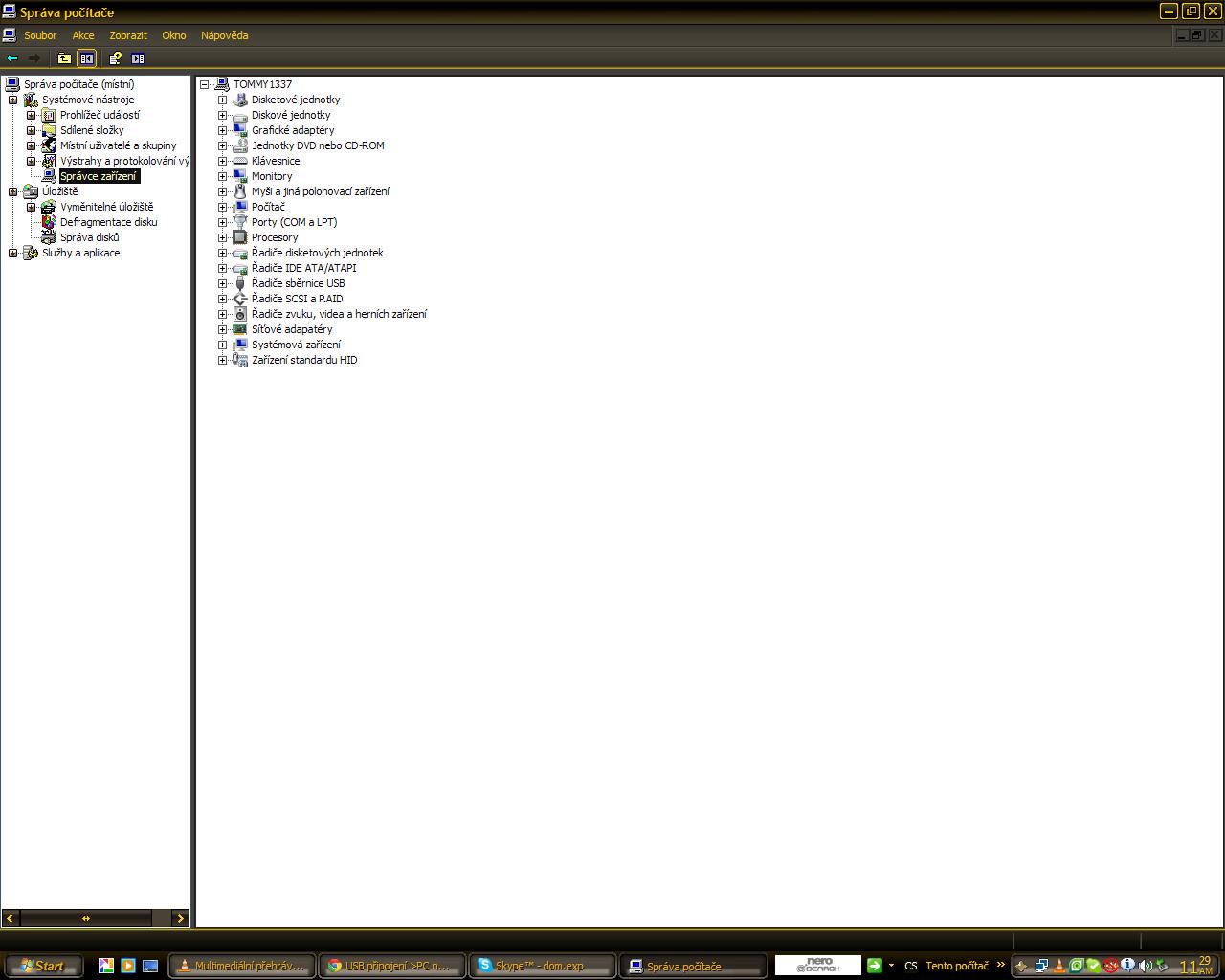Click the Systémové nástroje icon
The image size is (1225, 980).
[31, 100]
